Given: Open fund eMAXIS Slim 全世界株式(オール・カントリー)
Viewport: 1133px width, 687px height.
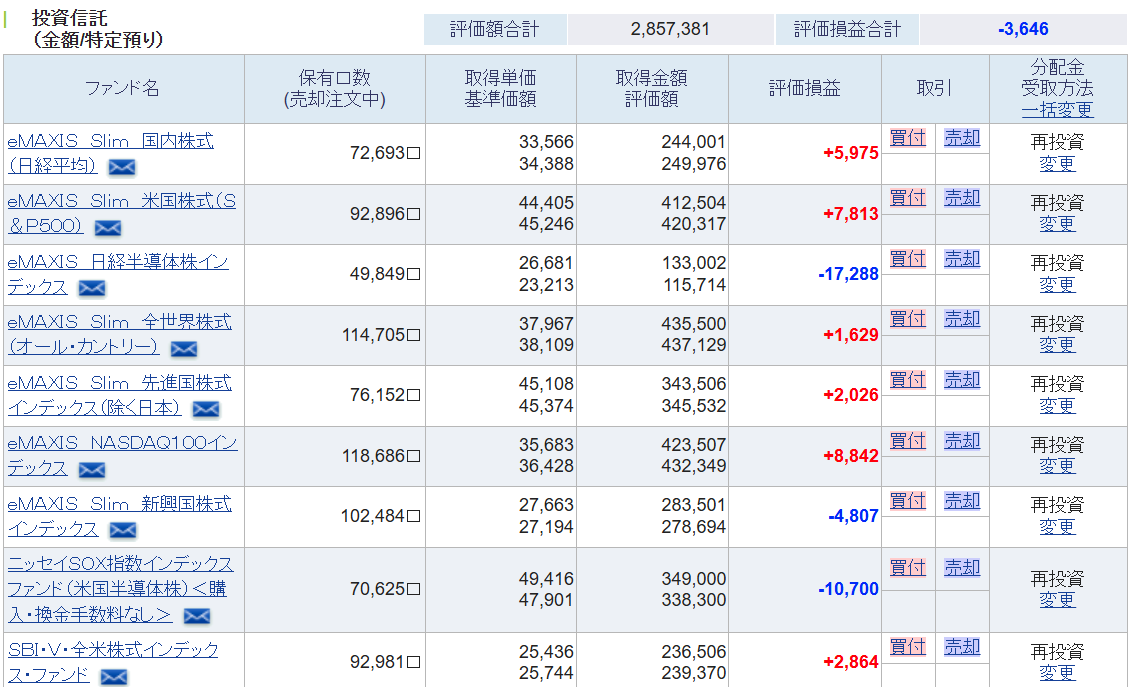Looking at the screenshot, I should 119,334.
